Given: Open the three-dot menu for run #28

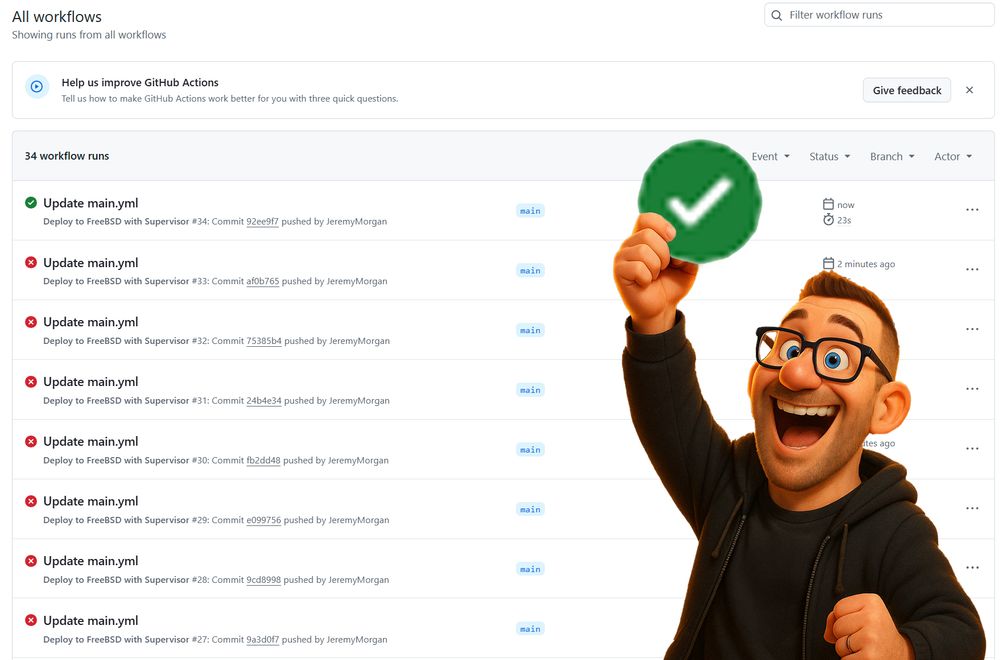Looking at the screenshot, I should 972,568.
